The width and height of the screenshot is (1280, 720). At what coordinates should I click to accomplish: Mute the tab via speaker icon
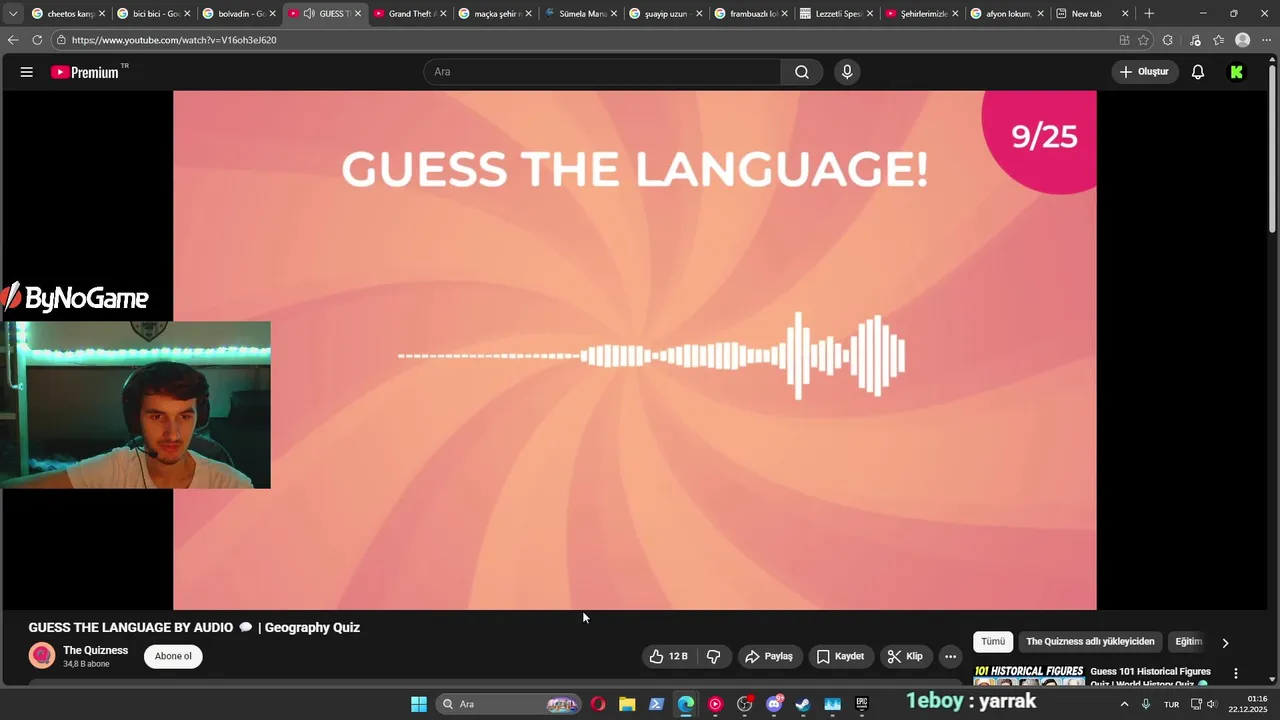309,14
